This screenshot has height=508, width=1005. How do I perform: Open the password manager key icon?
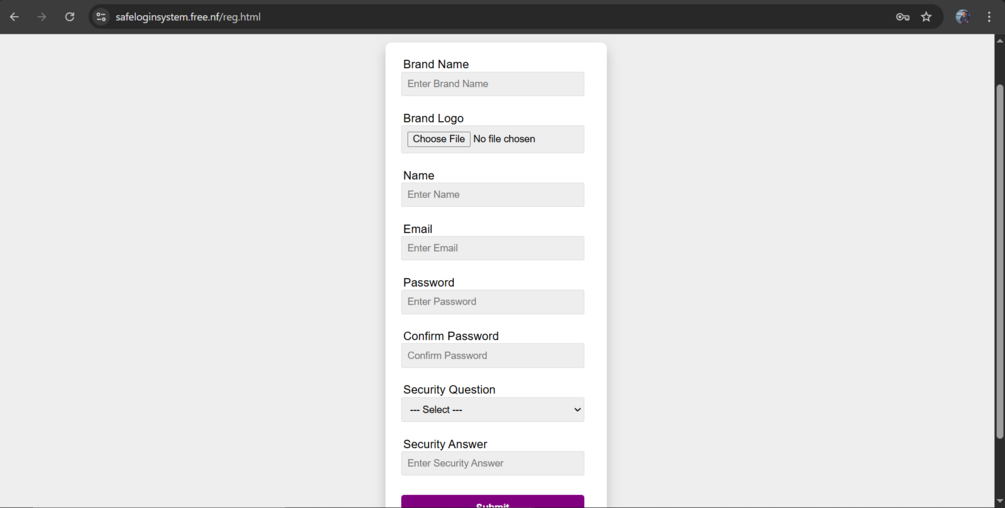coord(902,17)
